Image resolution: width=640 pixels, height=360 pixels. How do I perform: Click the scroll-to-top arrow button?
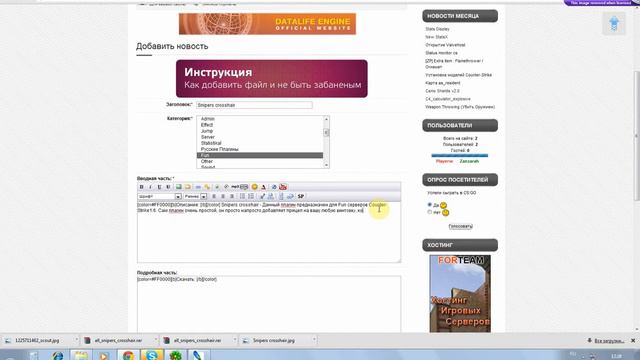(x=614, y=23)
